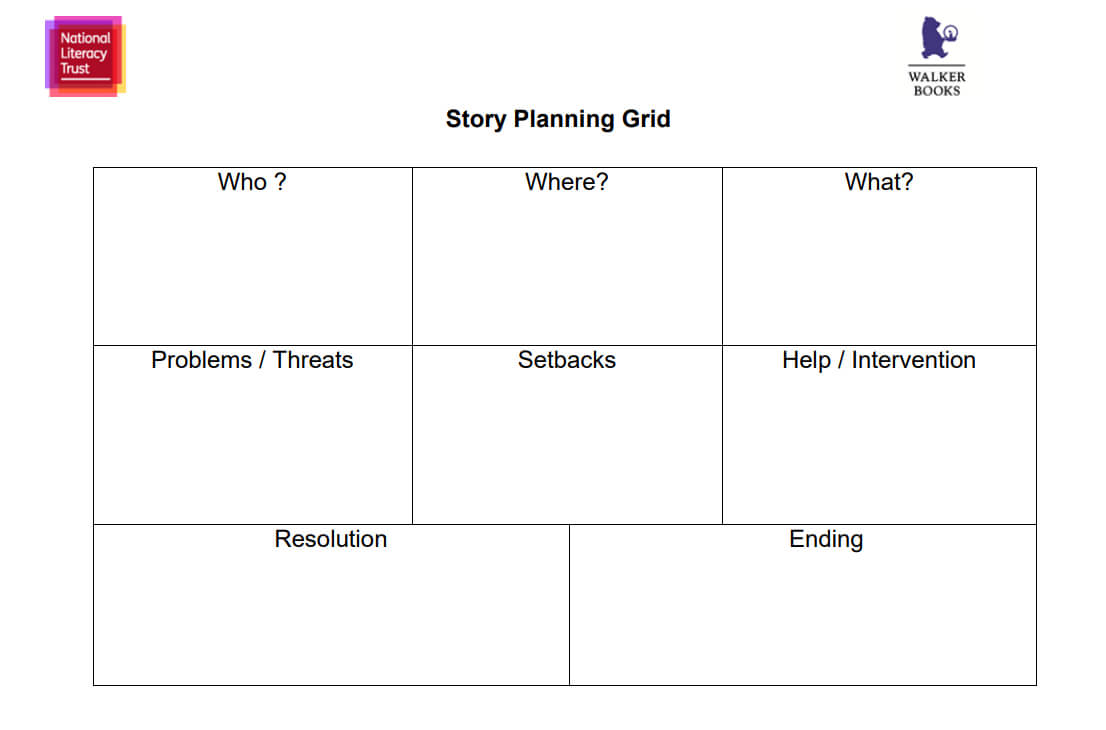
Task: Click the Walker Books bear logo
Action: 939,37
